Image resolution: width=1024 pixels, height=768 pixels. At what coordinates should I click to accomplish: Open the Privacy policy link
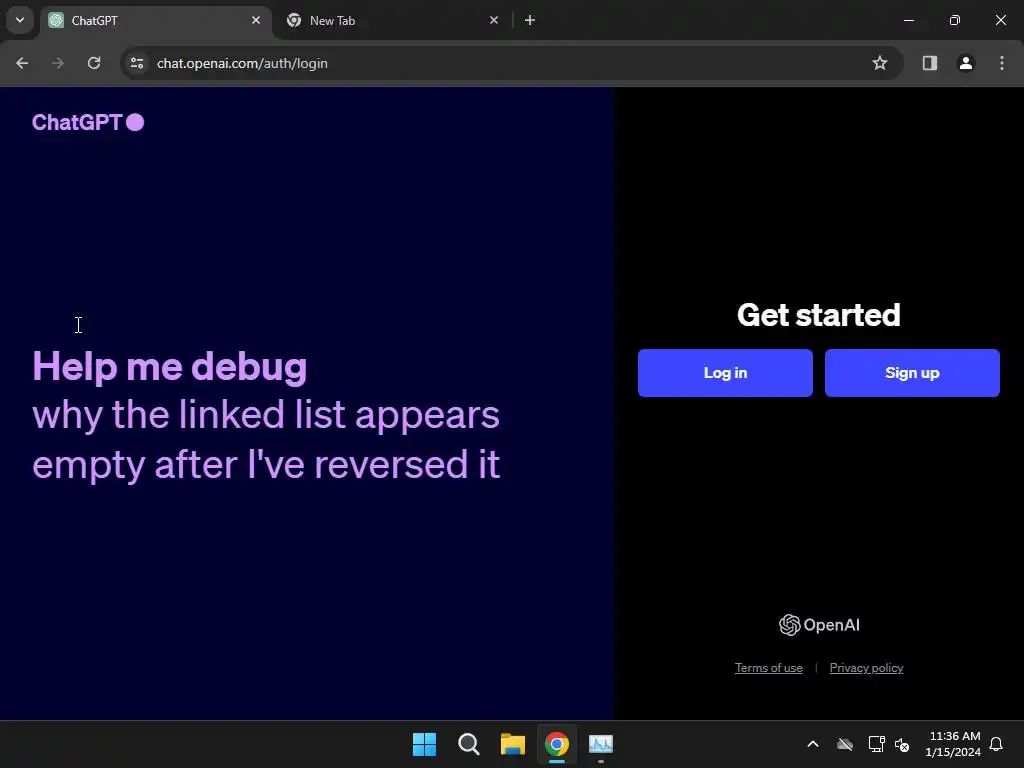click(x=866, y=667)
